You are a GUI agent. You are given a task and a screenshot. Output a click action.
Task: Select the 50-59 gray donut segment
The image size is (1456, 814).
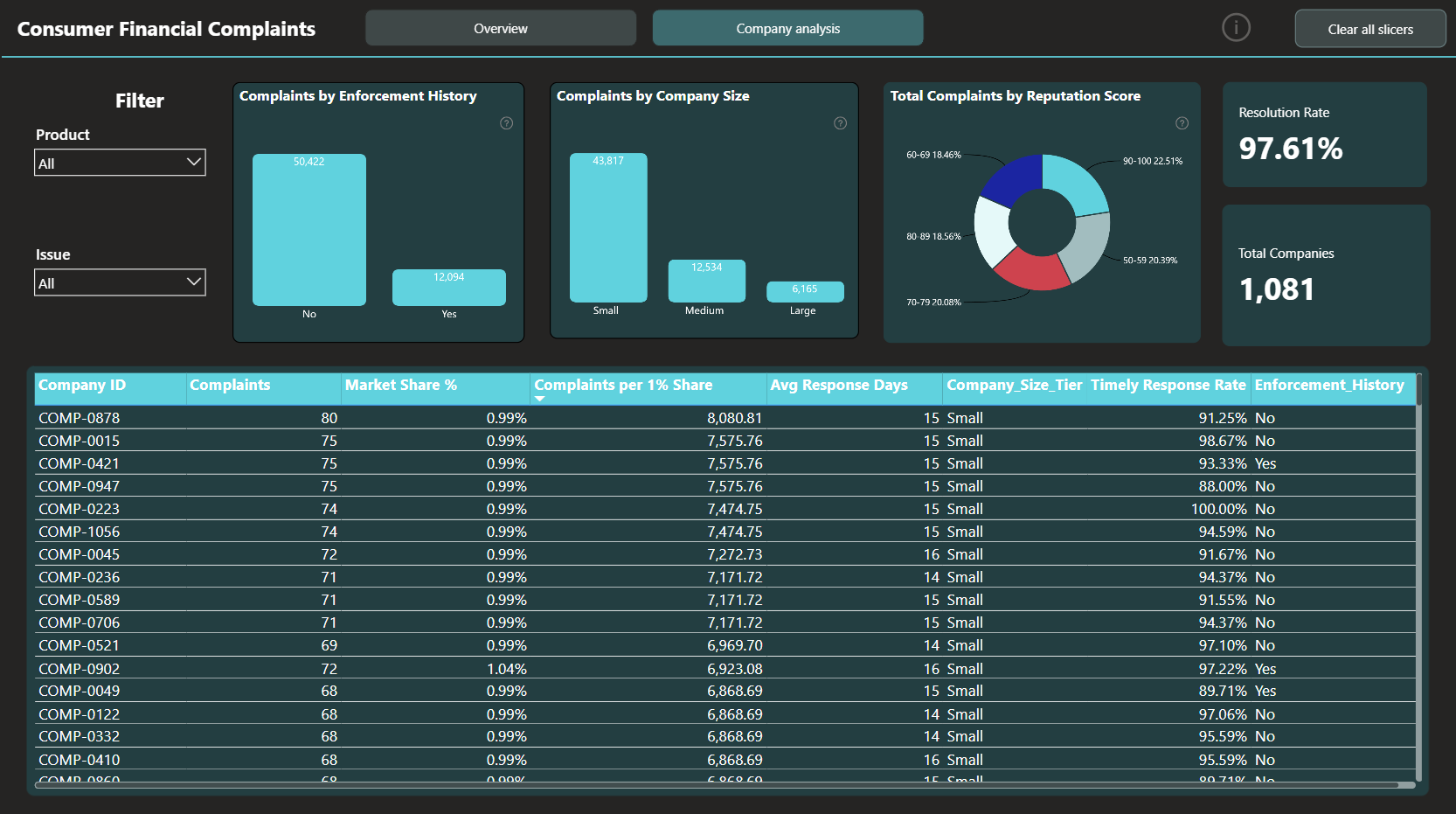tap(1087, 246)
